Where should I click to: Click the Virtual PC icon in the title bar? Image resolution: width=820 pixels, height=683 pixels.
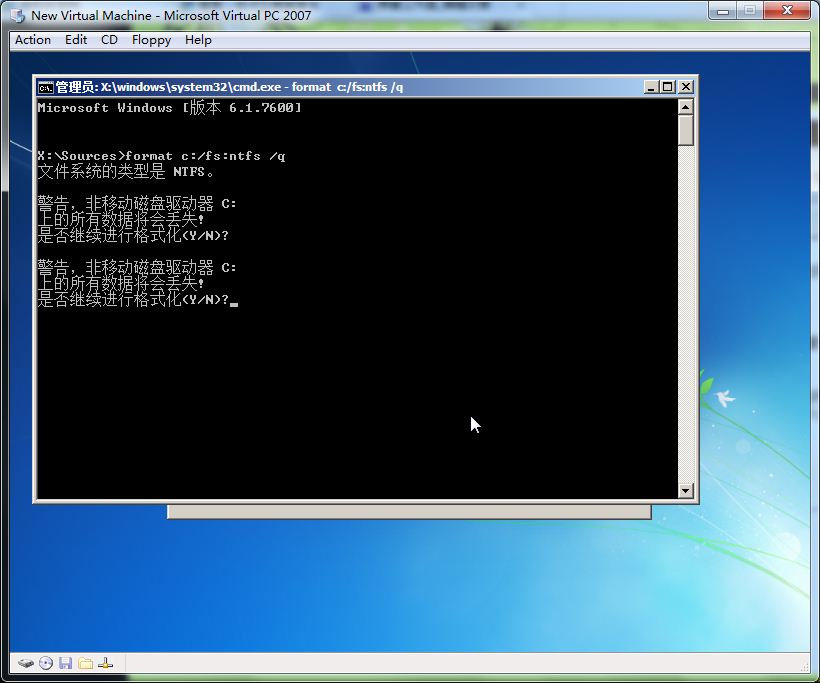point(15,15)
